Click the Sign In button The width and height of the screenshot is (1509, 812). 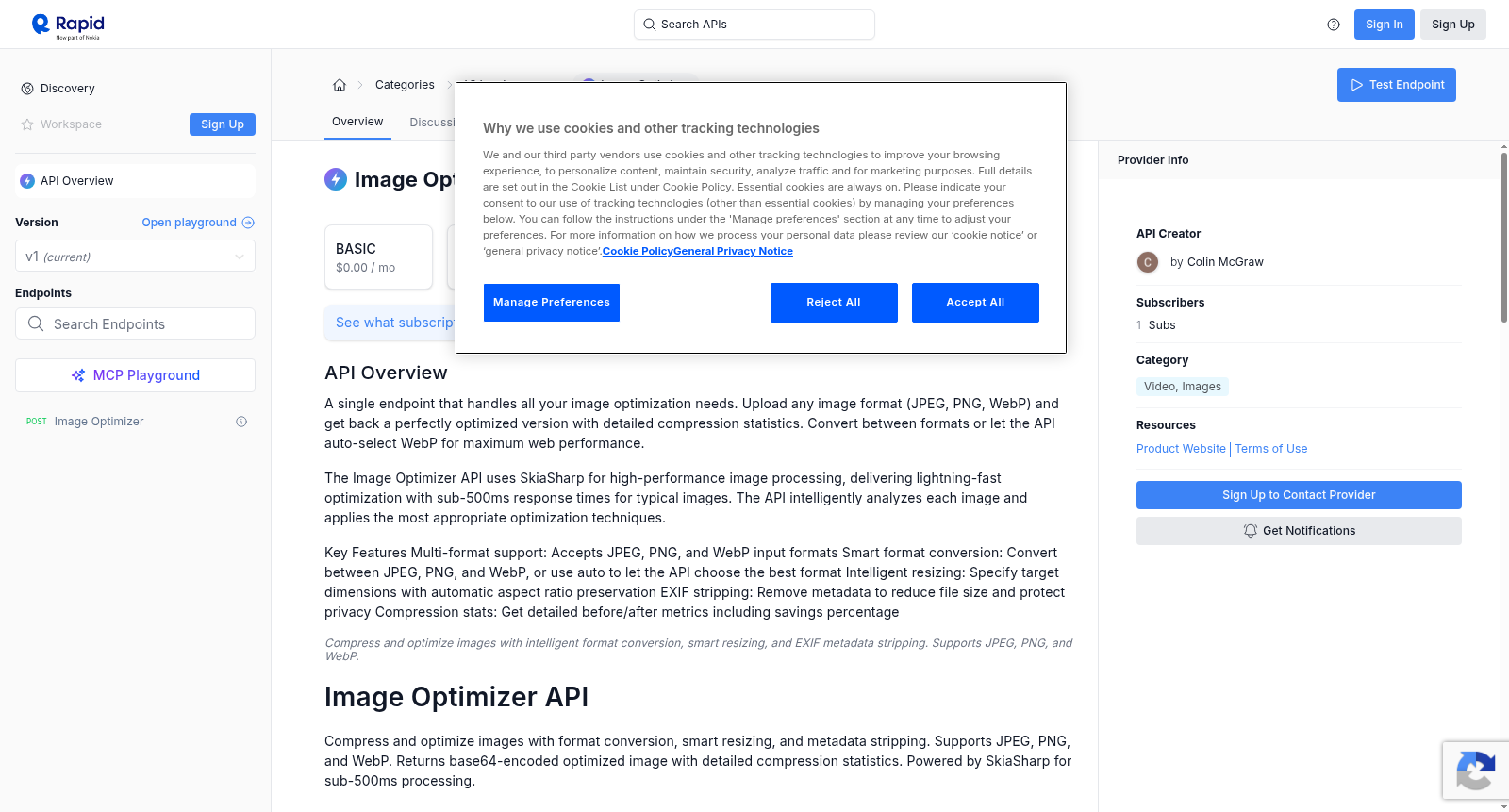pos(1384,25)
